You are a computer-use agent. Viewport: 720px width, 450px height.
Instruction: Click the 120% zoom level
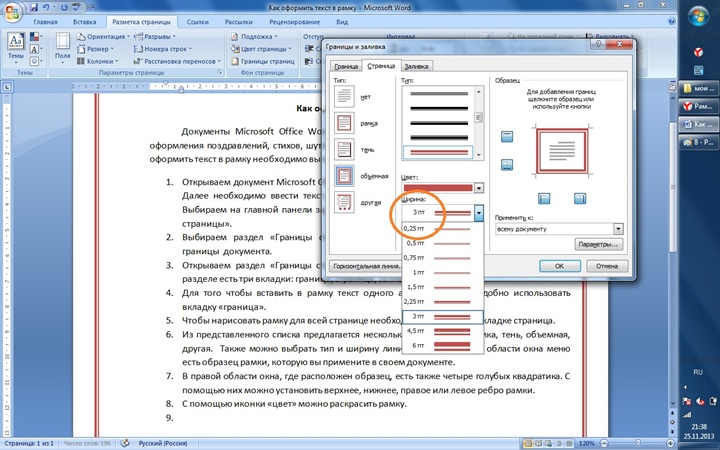click(587, 444)
